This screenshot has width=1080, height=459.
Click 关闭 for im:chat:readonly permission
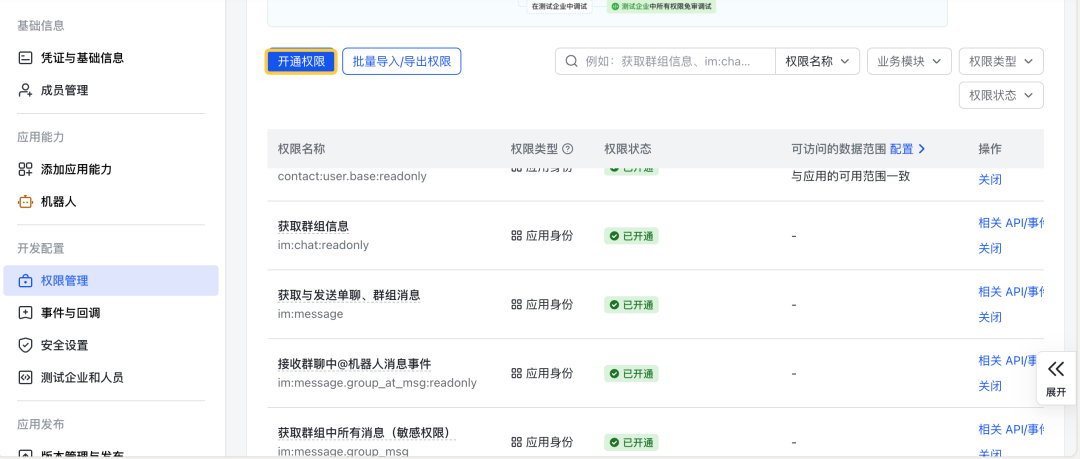pyautogui.click(x=990, y=248)
